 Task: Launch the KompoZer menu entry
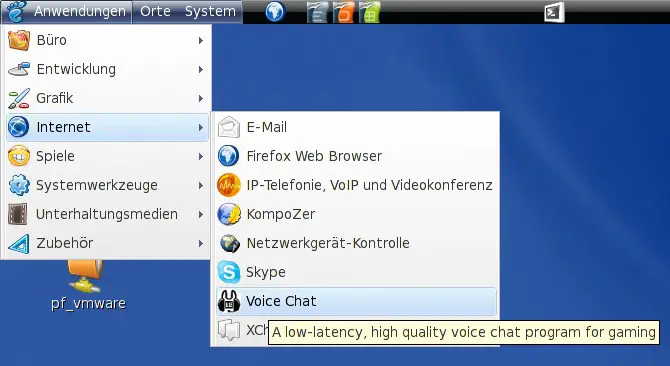click(356, 214)
